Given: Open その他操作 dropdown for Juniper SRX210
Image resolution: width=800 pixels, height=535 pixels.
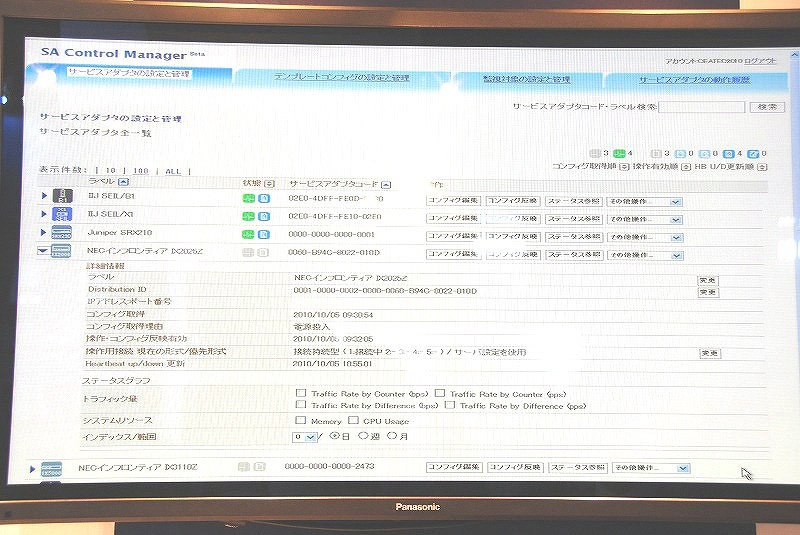Looking at the screenshot, I should coord(646,236).
